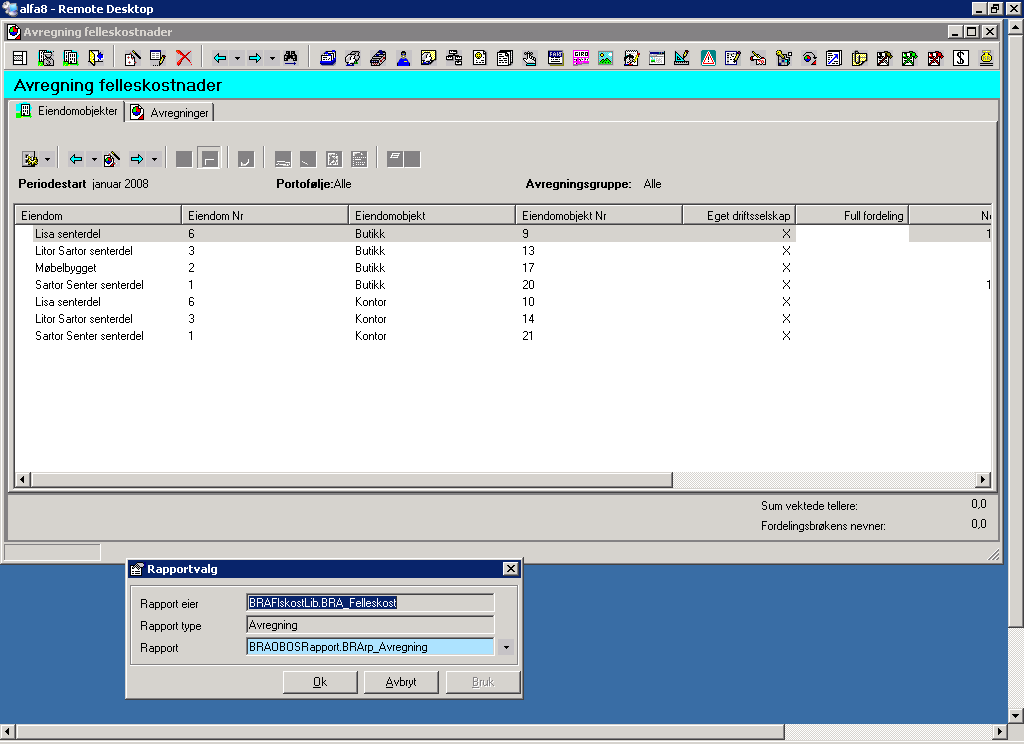Close the Rapportvalg dialog
This screenshot has width=1024, height=744.
point(511,569)
